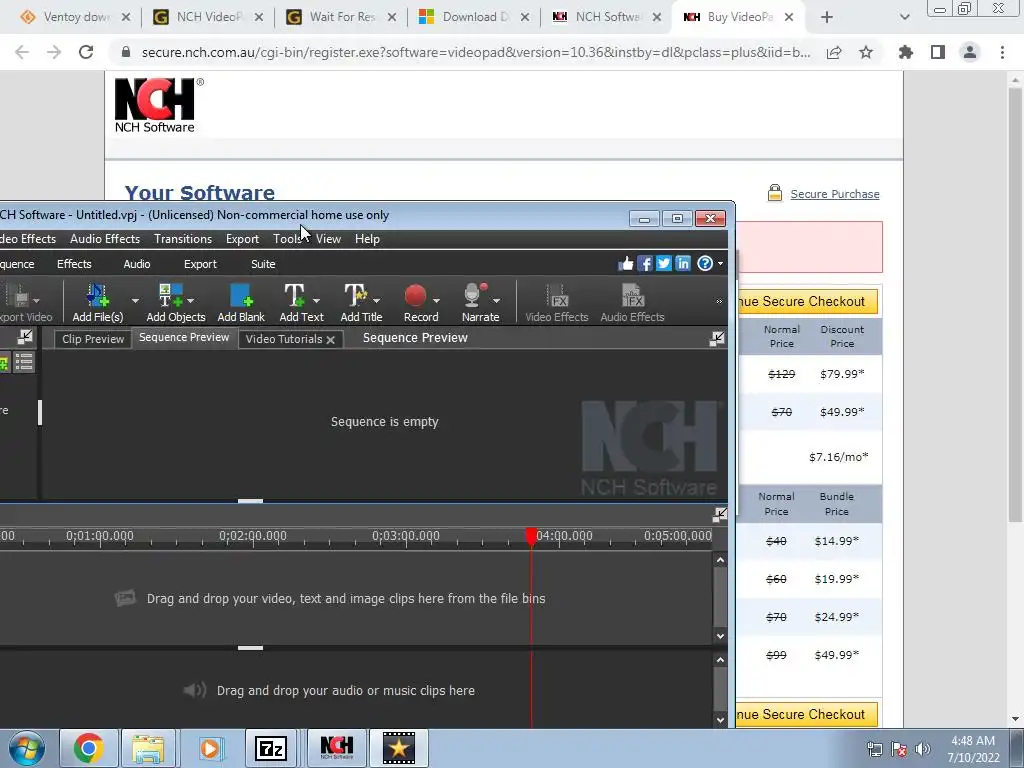Screen dimensions: 1024x768
Task: Click the blue help question mark icon
Action: [705, 263]
